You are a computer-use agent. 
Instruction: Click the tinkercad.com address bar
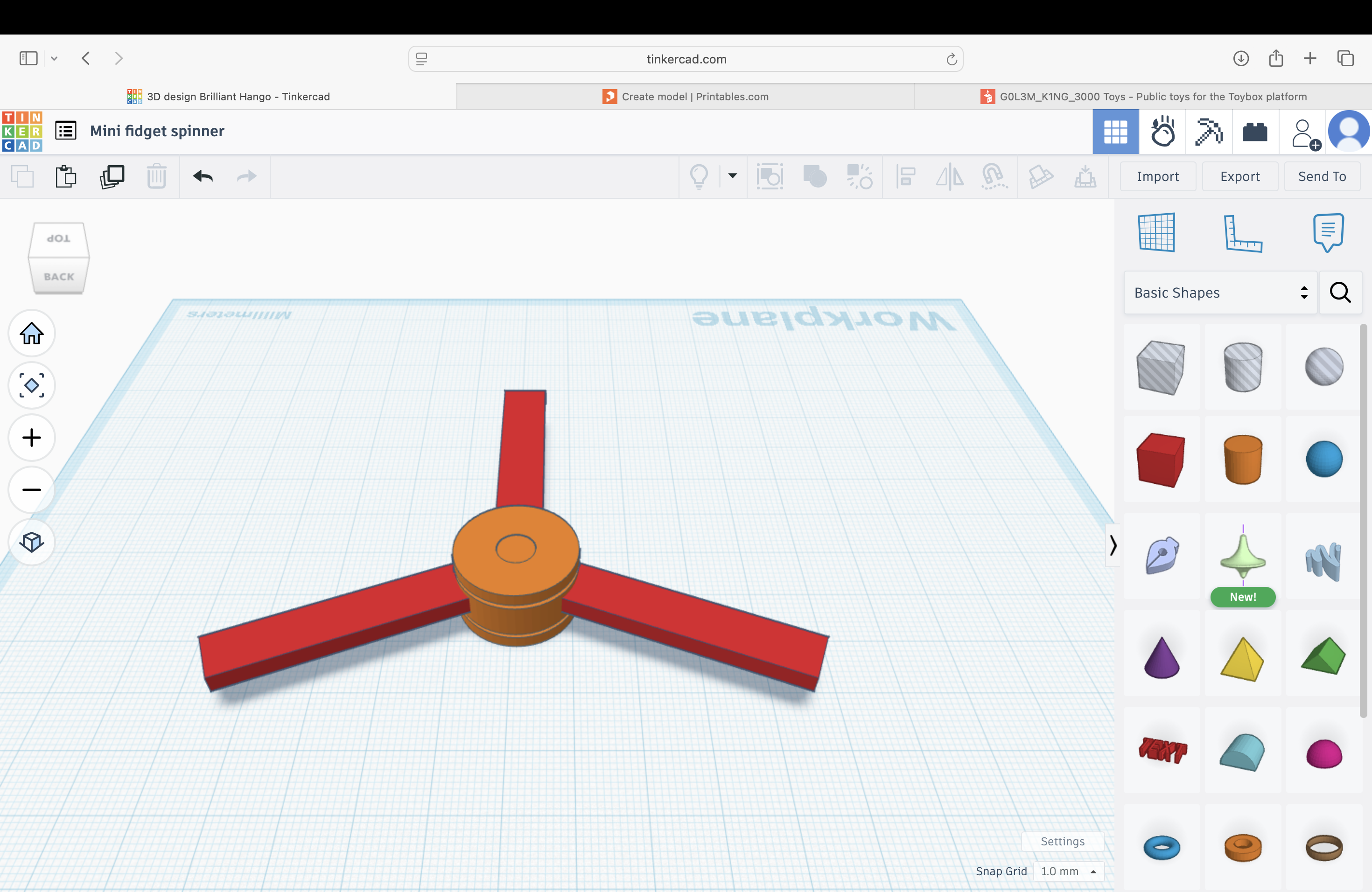(x=686, y=59)
